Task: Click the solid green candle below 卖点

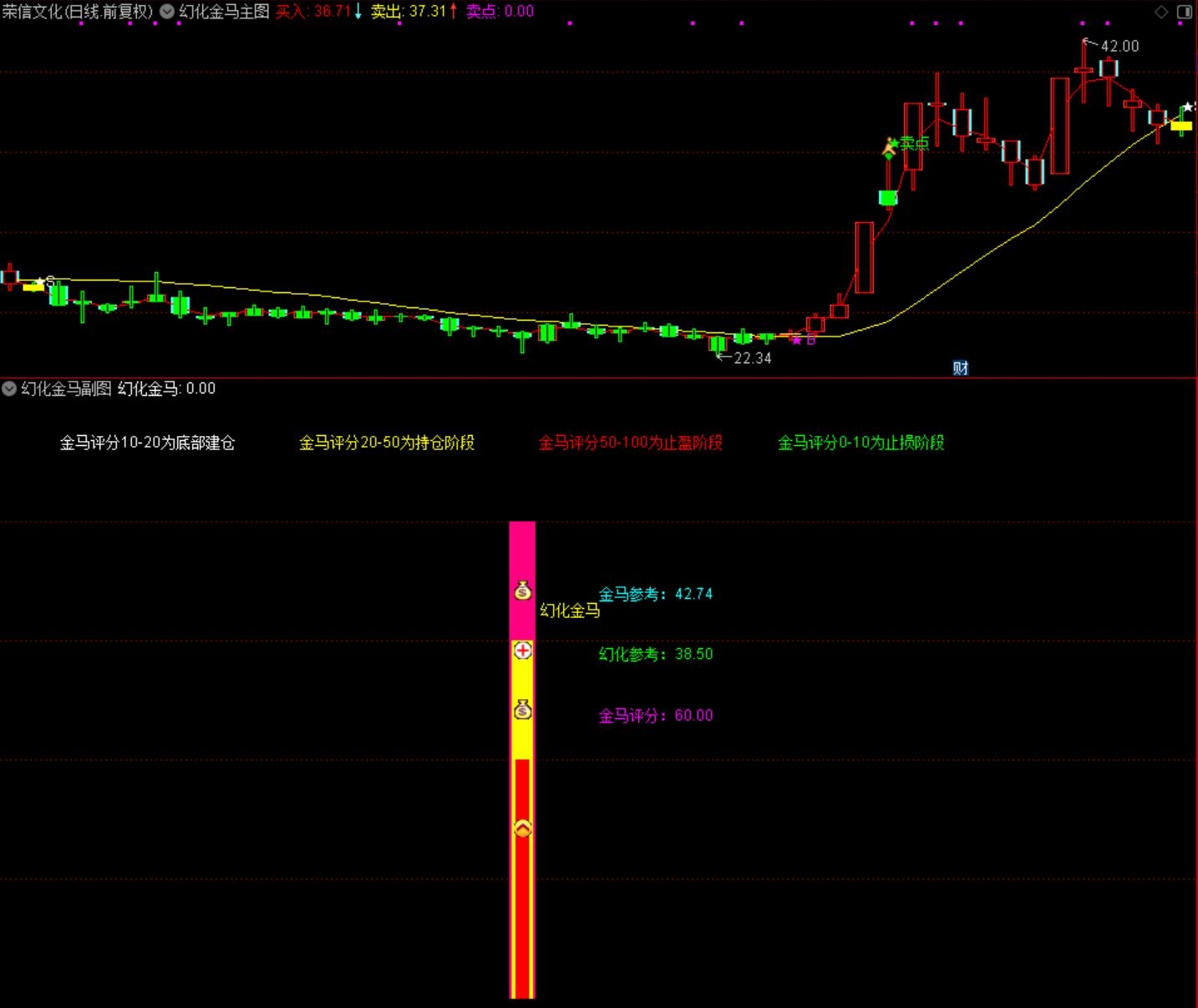Action: 888,198
